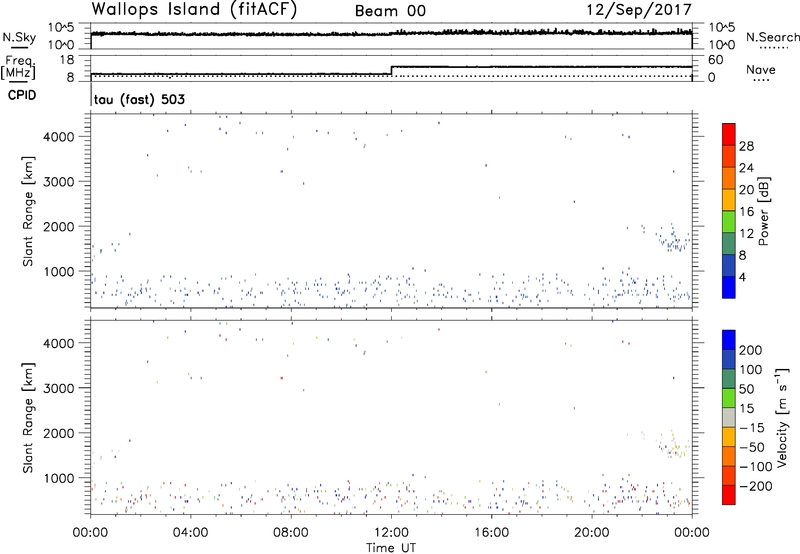Click the '2000' tick on the power panel
The width and height of the screenshot is (800, 554).
tap(59, 227)
